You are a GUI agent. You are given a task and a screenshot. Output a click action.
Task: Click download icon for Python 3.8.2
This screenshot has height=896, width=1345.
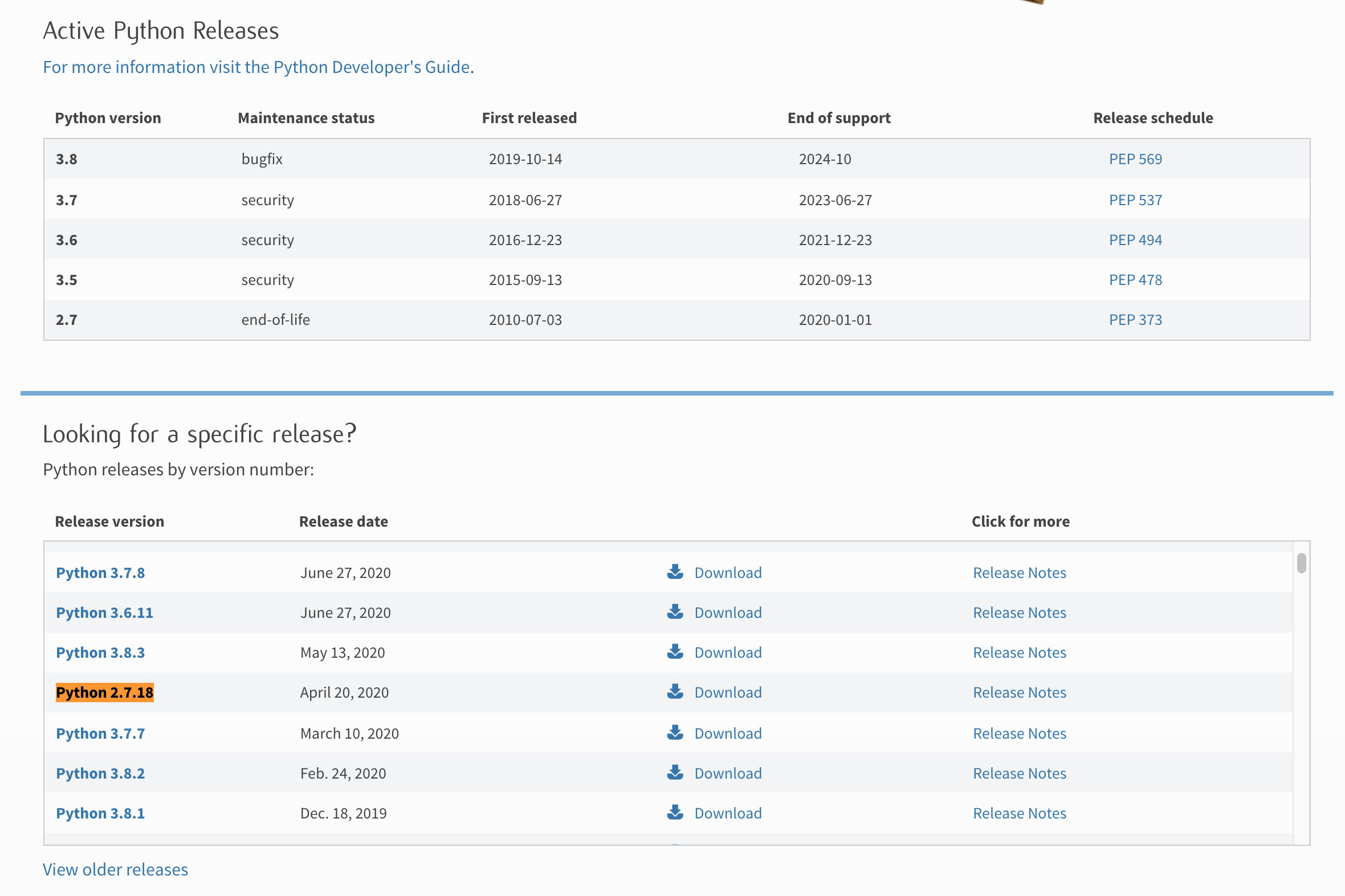click(675, 773)
